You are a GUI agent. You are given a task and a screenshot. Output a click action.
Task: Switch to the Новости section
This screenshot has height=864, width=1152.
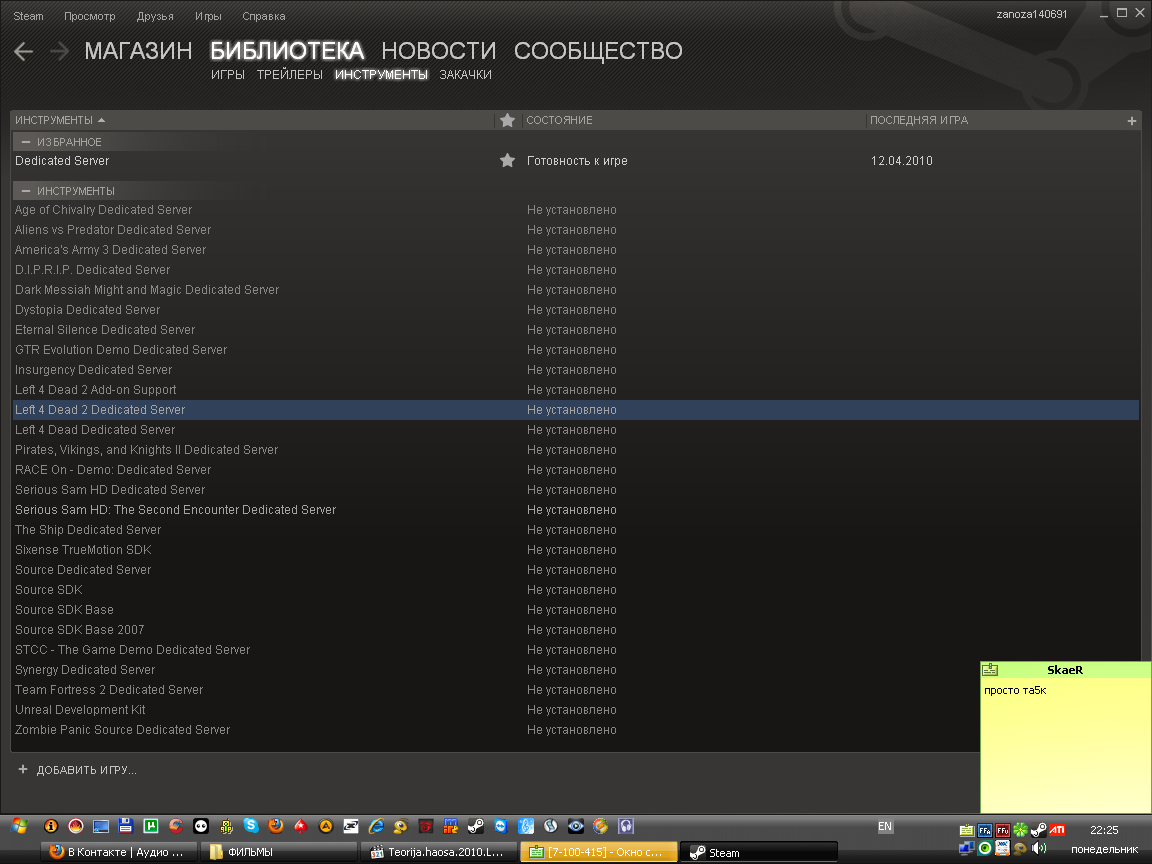point(439,51)
